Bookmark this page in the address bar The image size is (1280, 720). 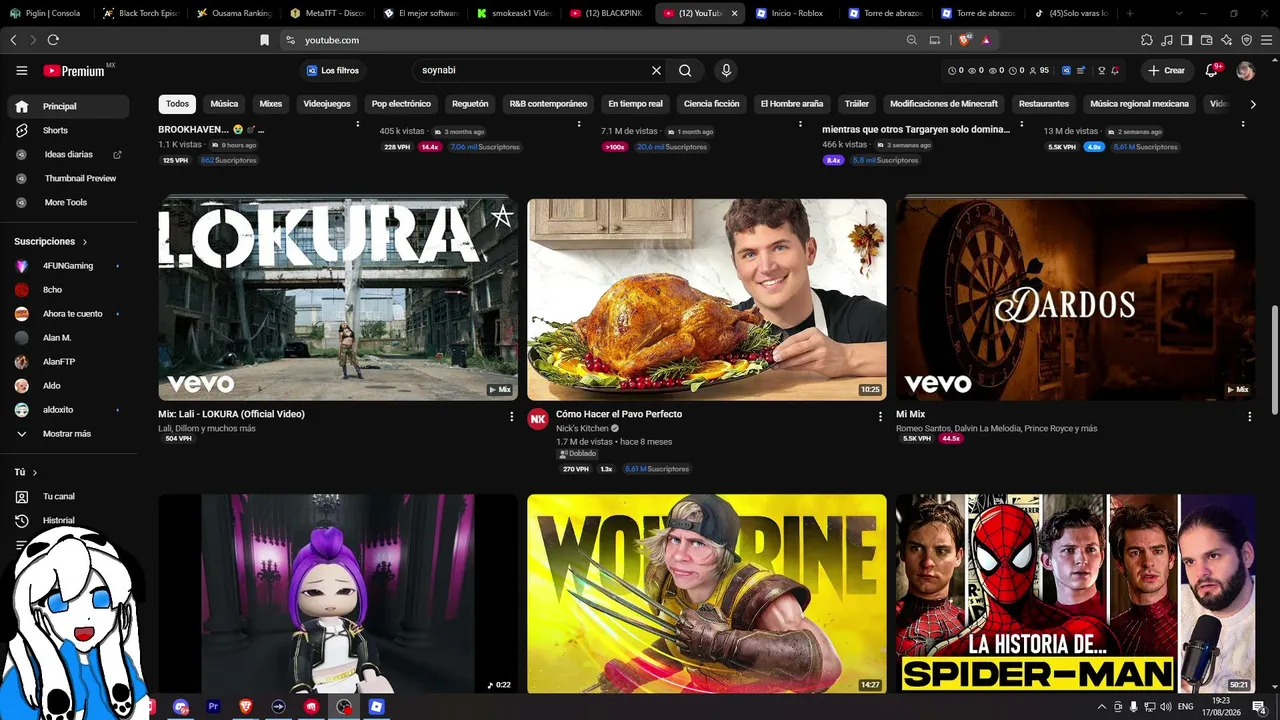coord(264,40)
